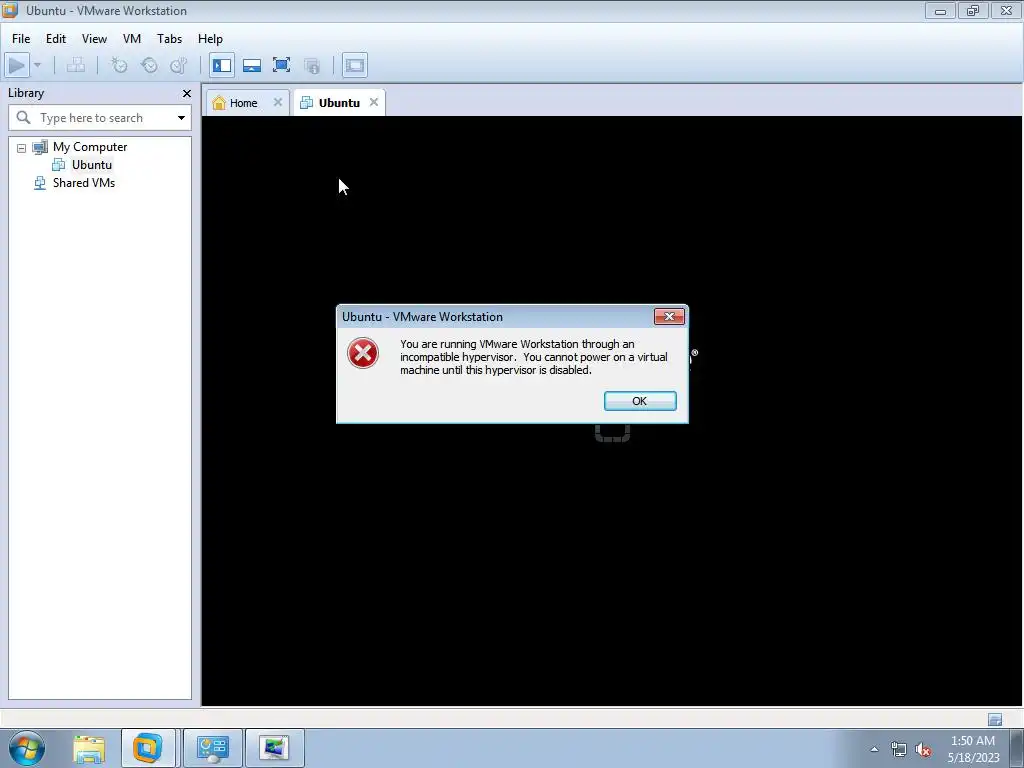Click the Library panel title
1024x768 pixels.
point(26,93)
